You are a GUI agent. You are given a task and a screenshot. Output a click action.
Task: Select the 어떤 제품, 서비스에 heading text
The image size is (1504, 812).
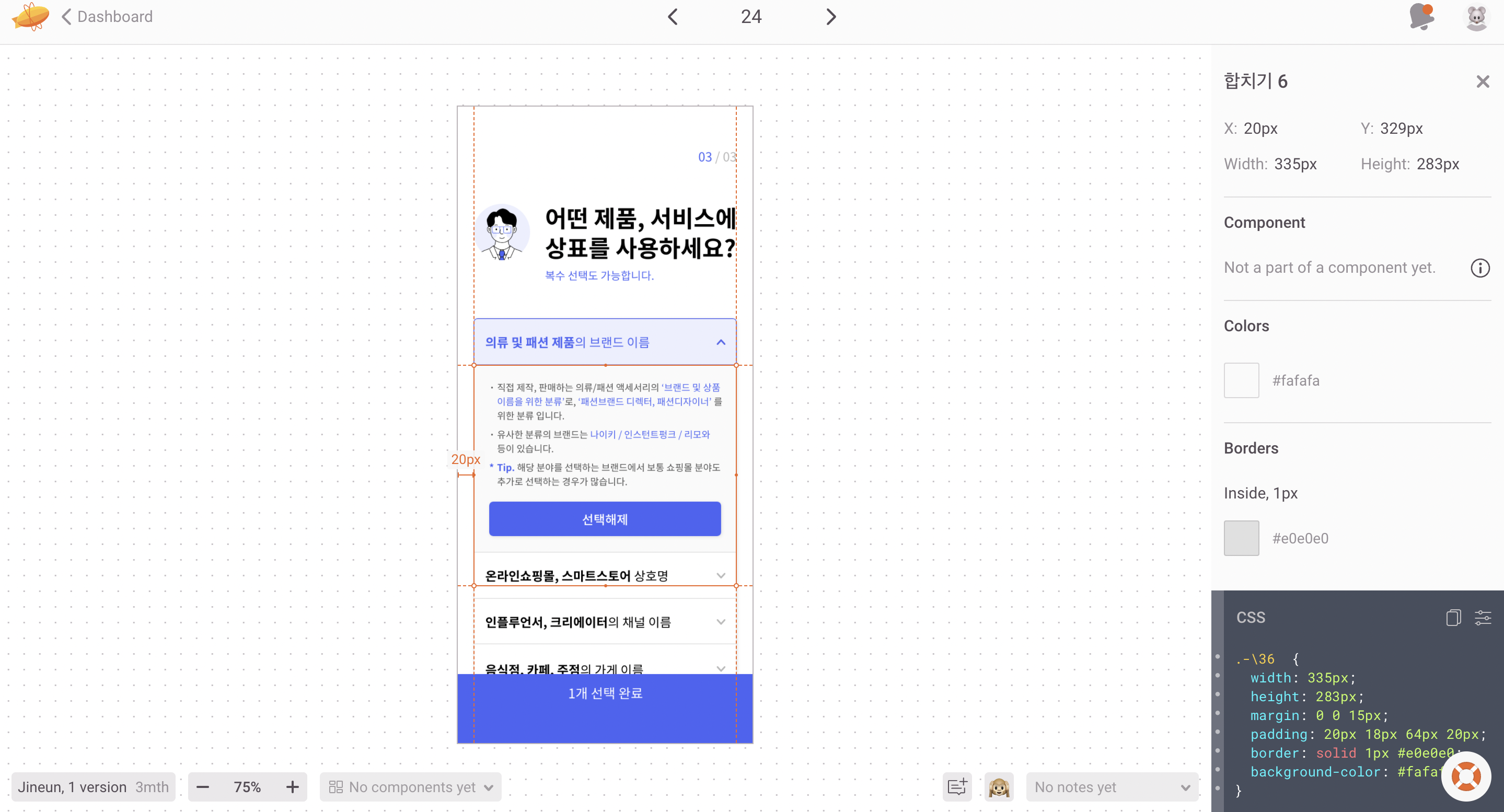(640, 218)
